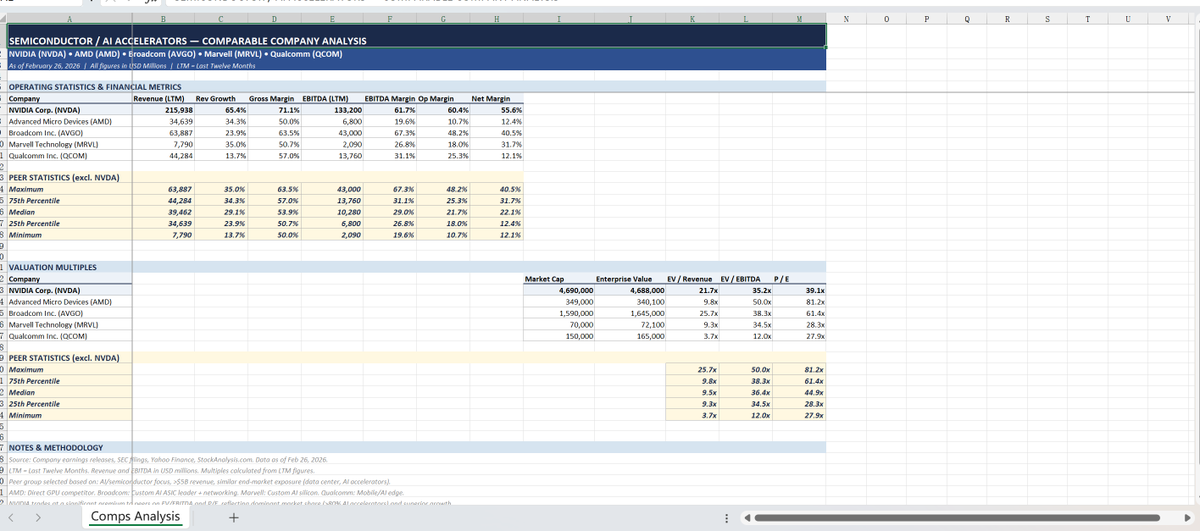Click NVIDIA rev growth cell '65.4%'
The height and width of the screenshot is (531, 1200).
(x=218, y=110)
